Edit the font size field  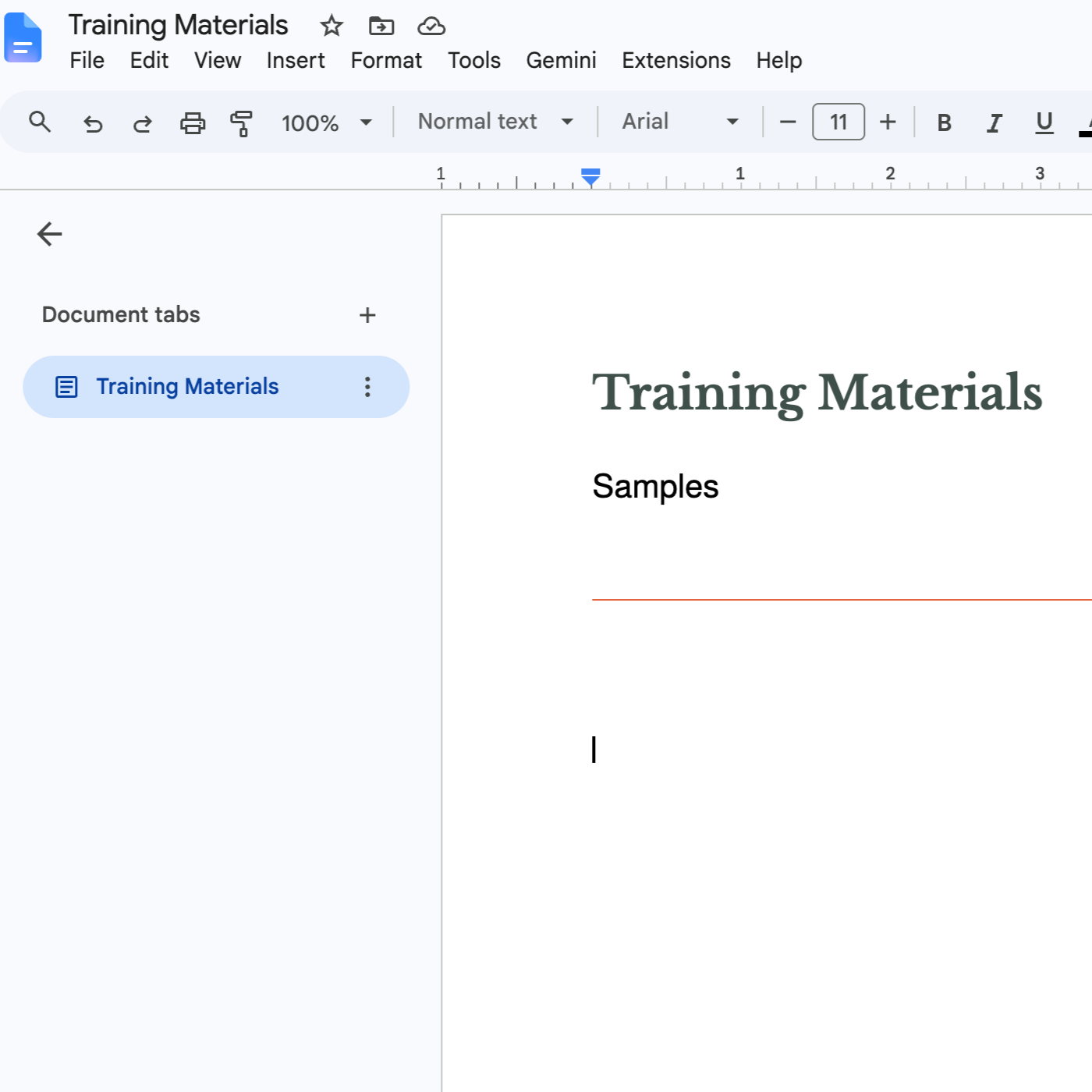click(x=838, y=122)
